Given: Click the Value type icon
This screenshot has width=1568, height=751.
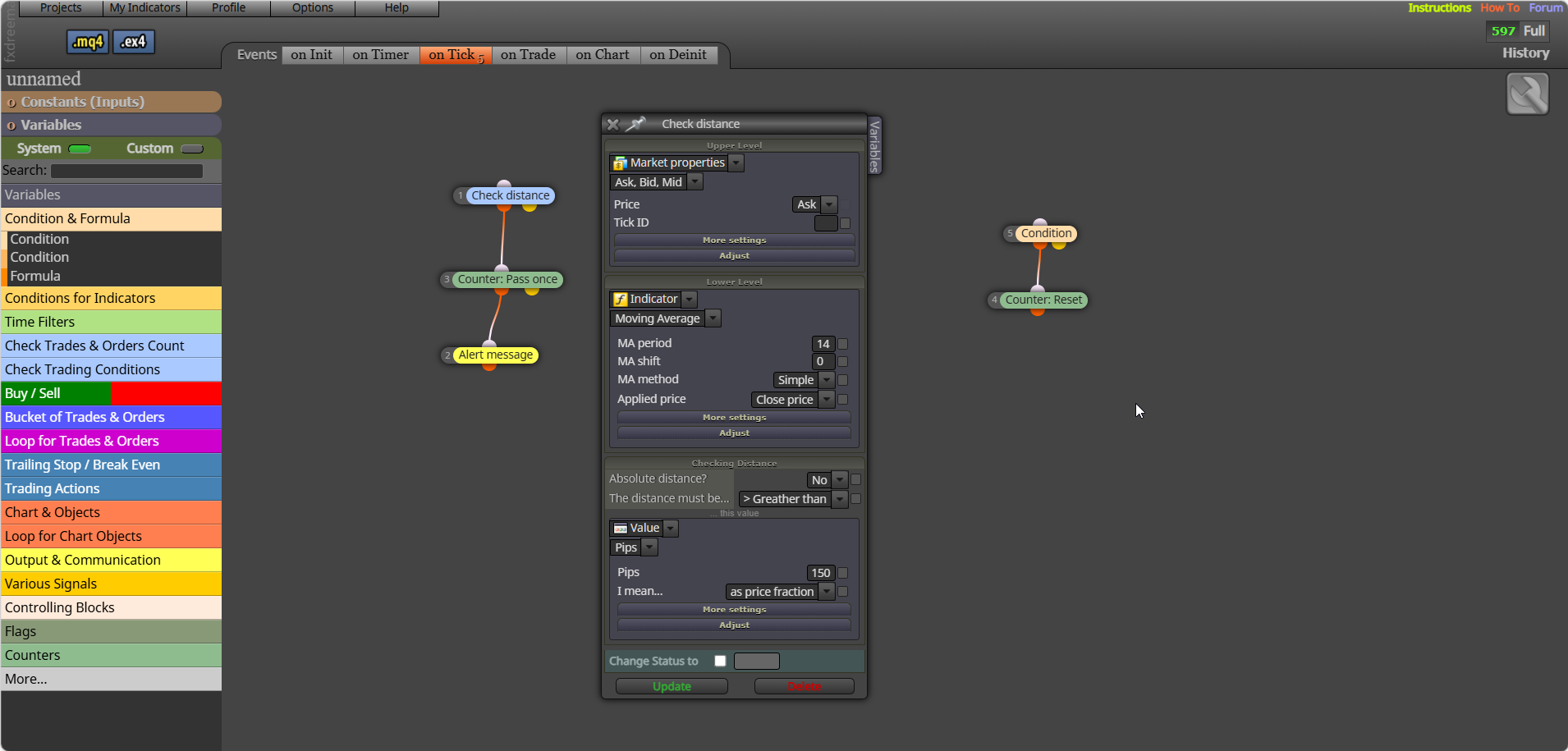Looking at the screenshot, I should (621, 529).
